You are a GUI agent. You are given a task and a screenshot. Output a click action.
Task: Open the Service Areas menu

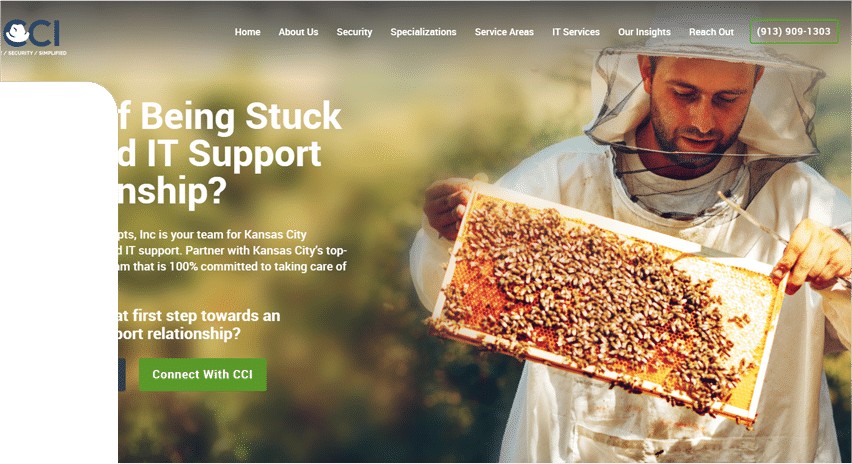pos(504,32)
